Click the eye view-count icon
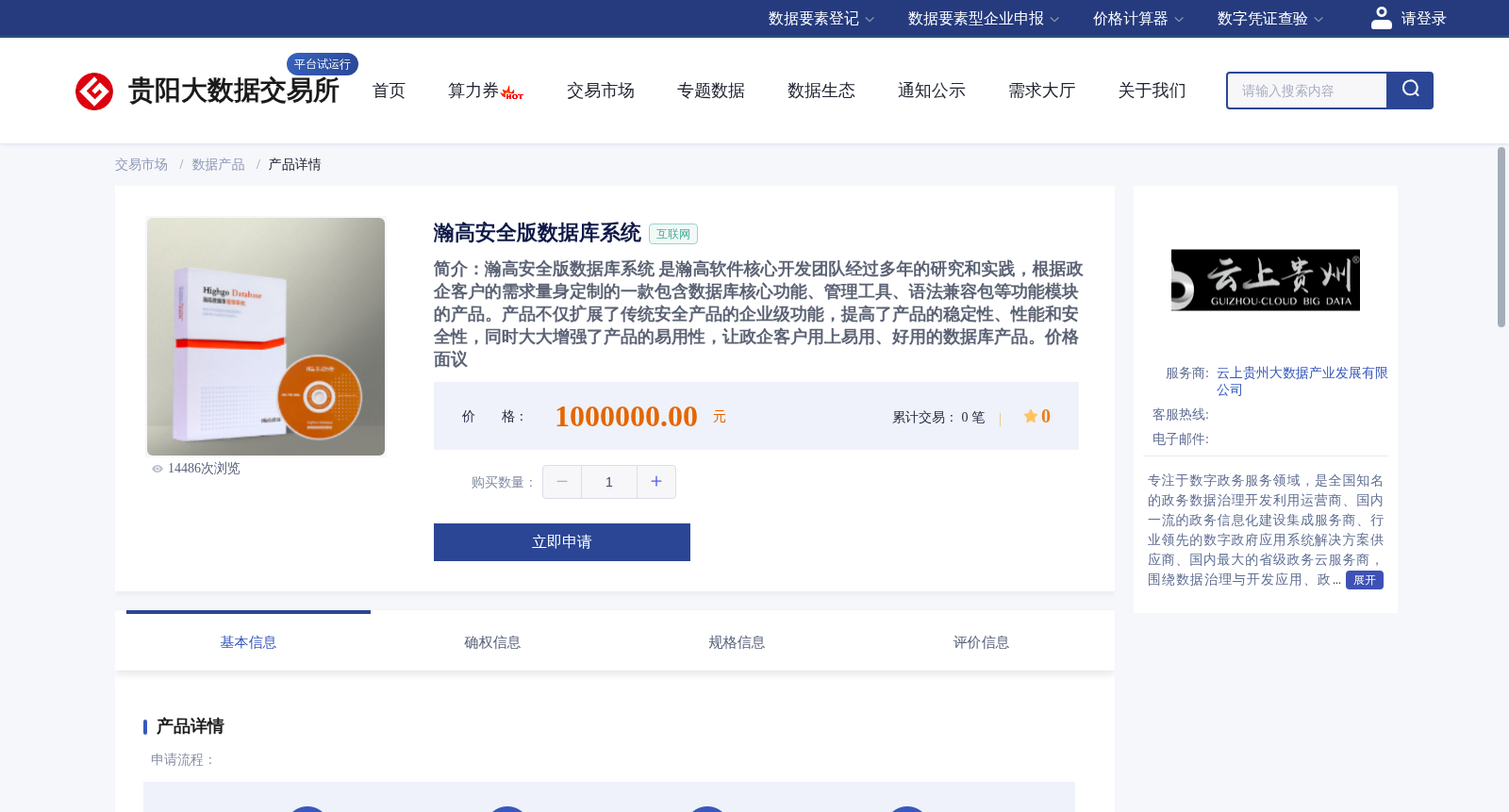Image resolution: width=1509 pixels, height=812 pixels. pos(158,469)
